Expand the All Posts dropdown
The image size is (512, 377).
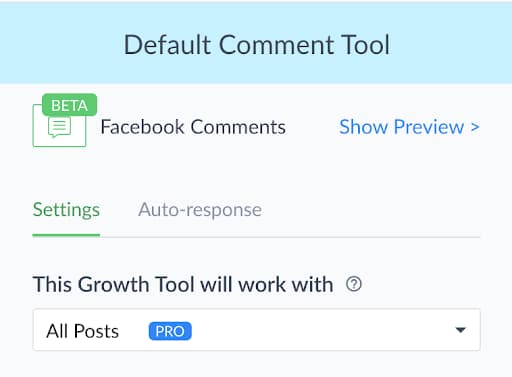(256, 330)
